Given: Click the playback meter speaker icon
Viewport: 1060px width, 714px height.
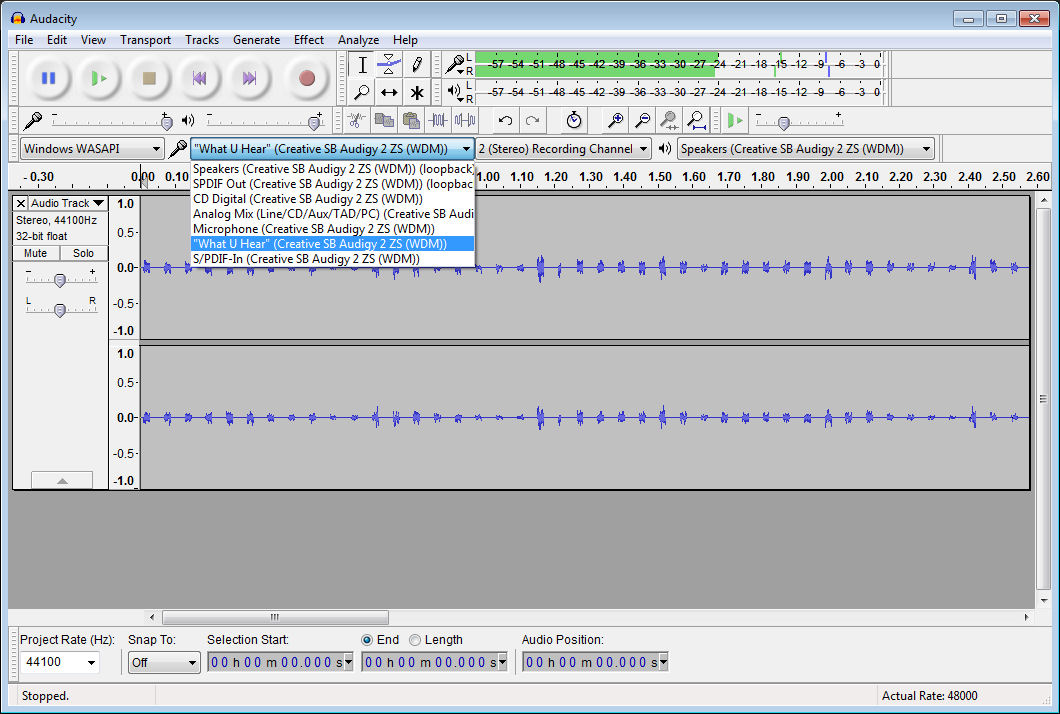Looking at the screenshot, I should click(x=456, y=91).
